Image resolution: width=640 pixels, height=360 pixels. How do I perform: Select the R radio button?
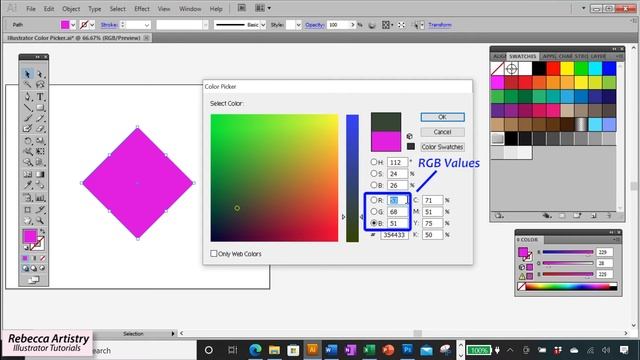tap(373, 200)
